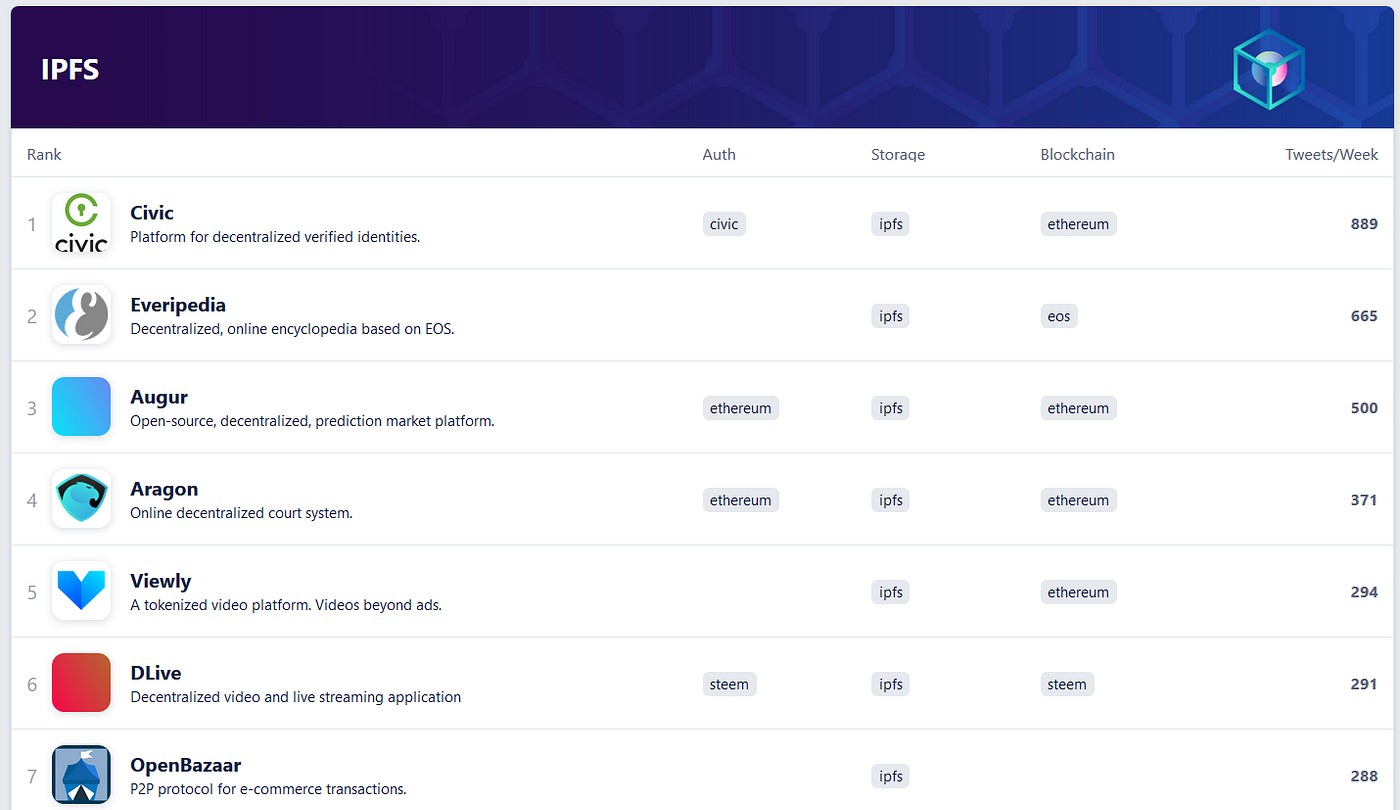Filter by the civic auth tag

(x=723, y=224)
